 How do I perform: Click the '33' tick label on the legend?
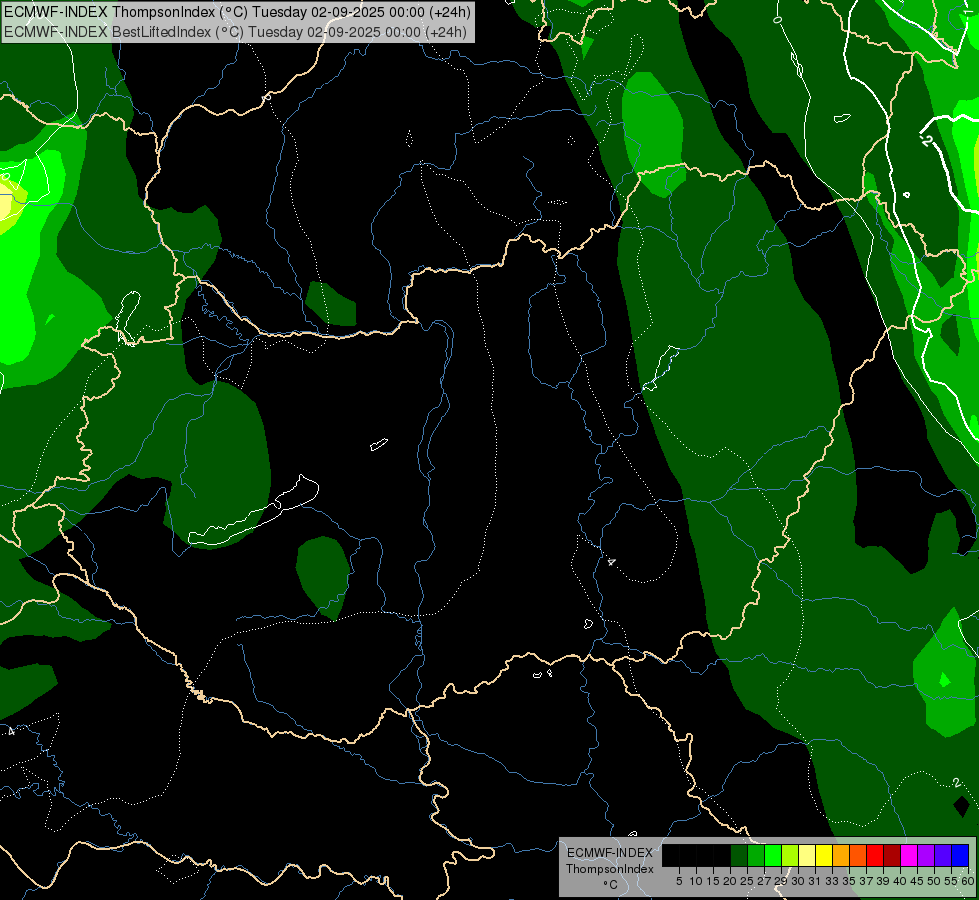[832, 881]
